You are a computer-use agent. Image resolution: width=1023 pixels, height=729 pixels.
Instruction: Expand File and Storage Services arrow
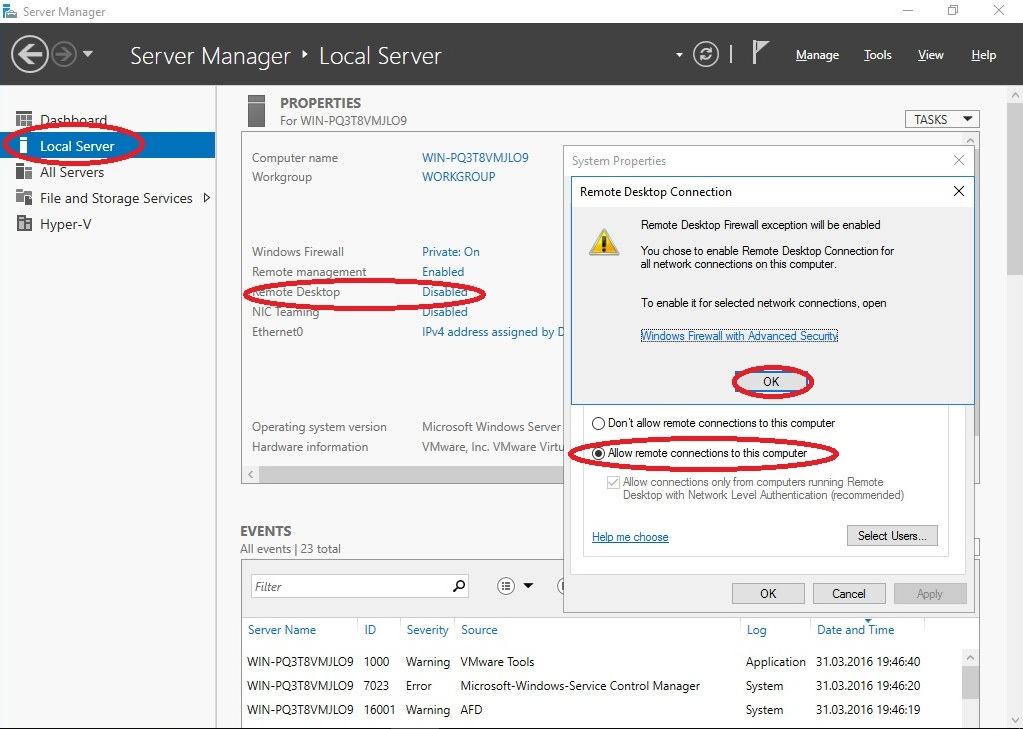(x=206, y=198)
